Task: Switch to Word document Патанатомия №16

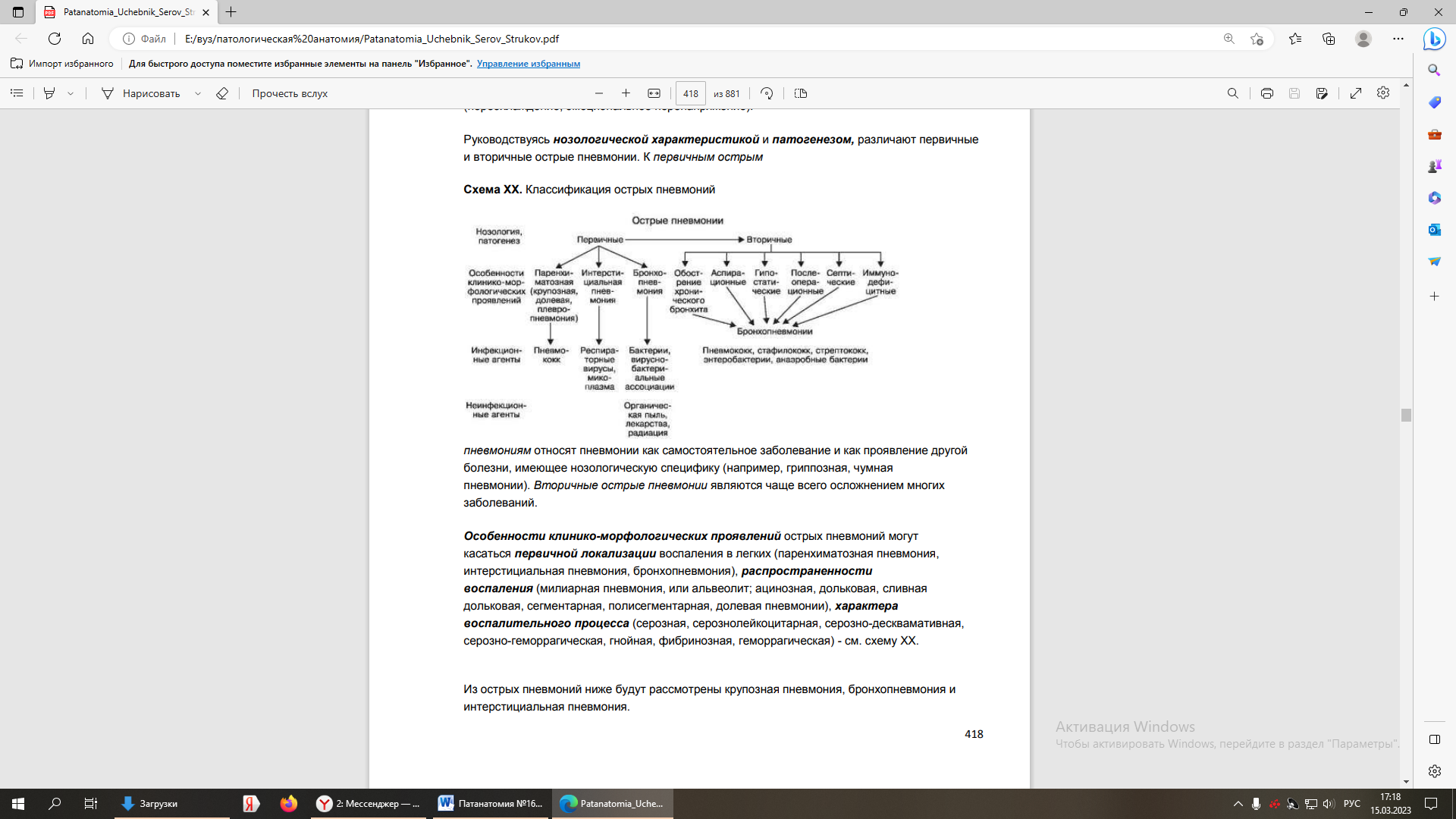Action: point(491,804)
